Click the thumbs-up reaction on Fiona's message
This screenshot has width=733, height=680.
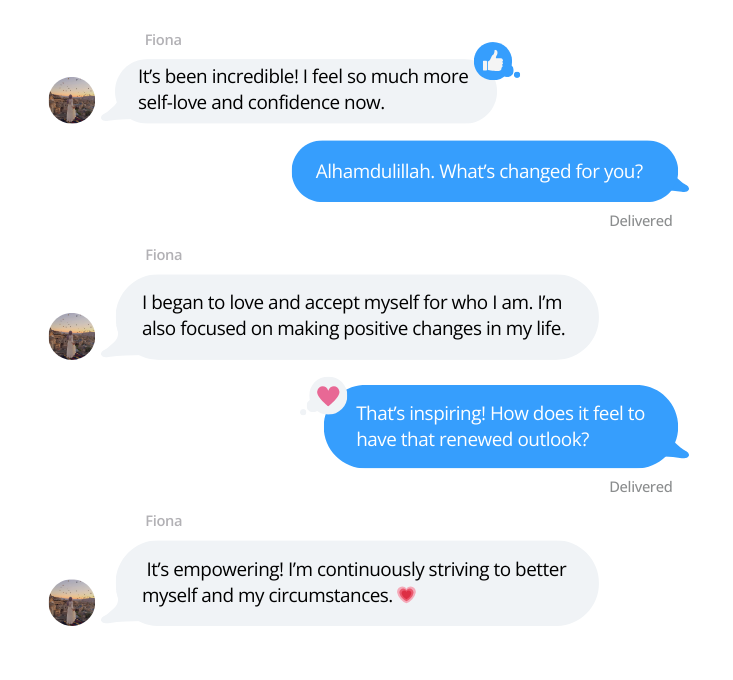tap(492, 61)
